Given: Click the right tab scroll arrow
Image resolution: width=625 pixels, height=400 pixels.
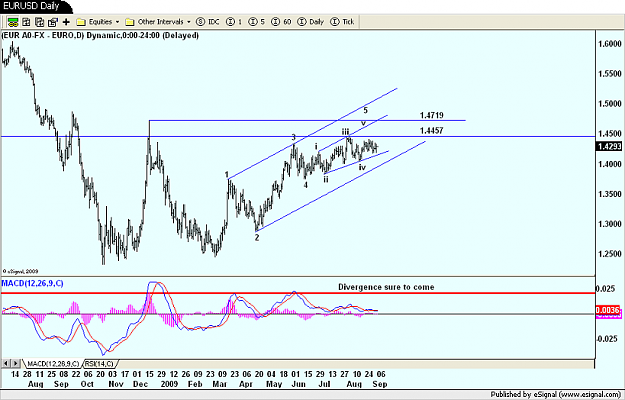Looking at the screenshot, I should click(15, 363).
